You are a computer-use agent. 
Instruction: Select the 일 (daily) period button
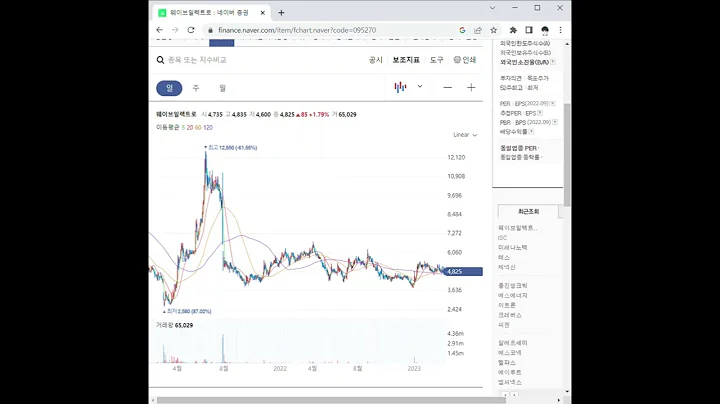[x=169, y=88]
